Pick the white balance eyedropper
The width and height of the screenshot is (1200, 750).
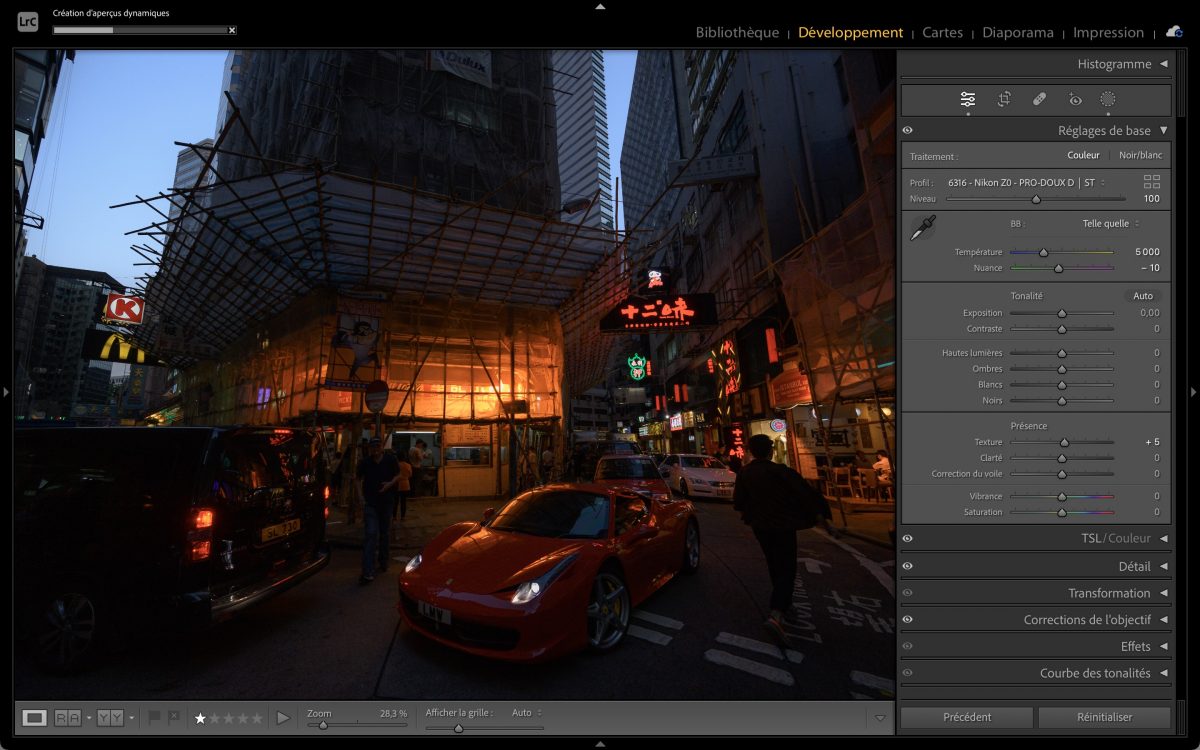point(922,228)
